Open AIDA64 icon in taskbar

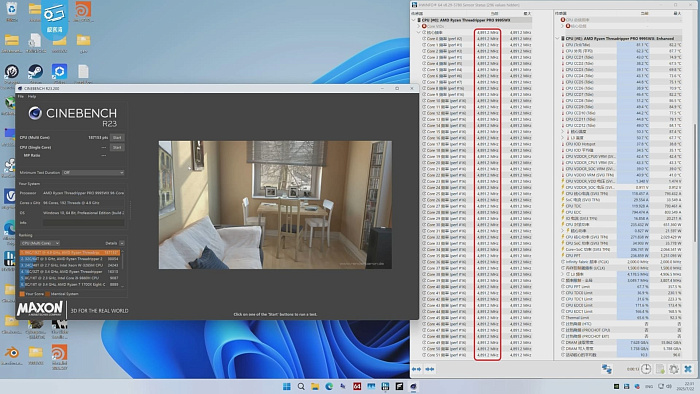coord(357,386)
